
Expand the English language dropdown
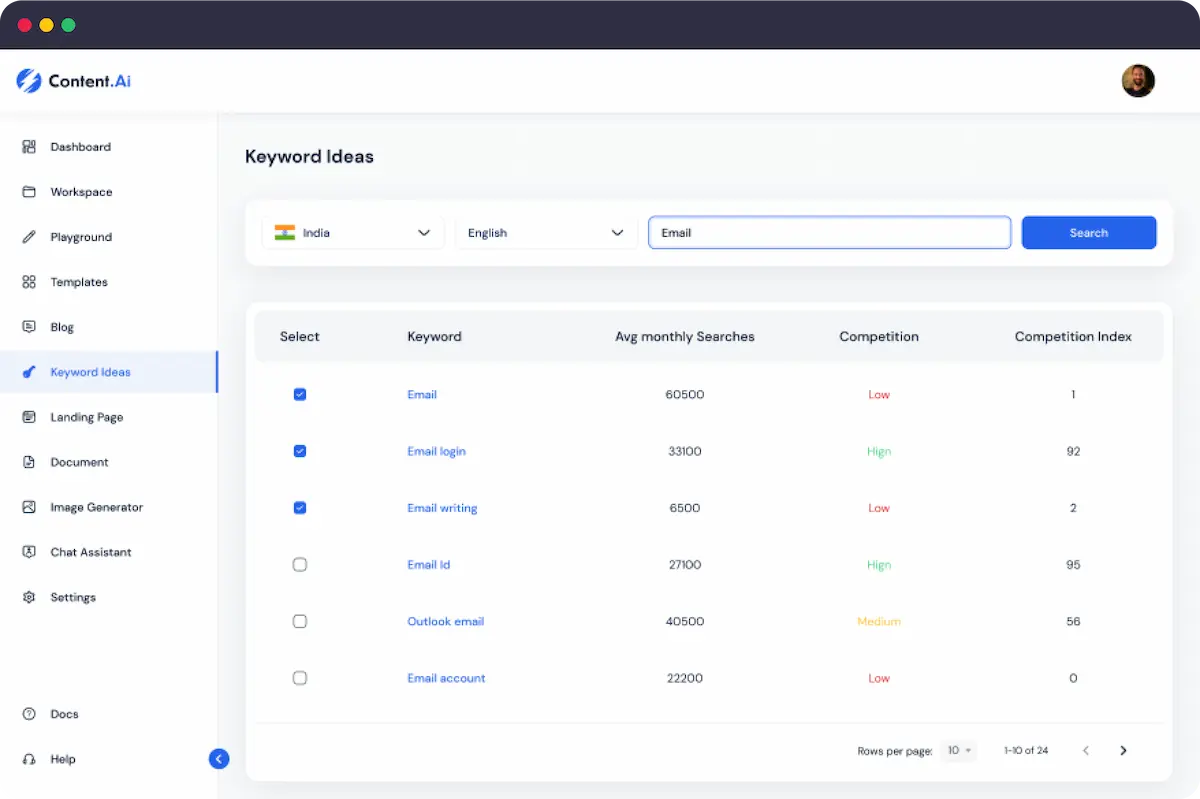pyautogui.click(x=546, y=233)
